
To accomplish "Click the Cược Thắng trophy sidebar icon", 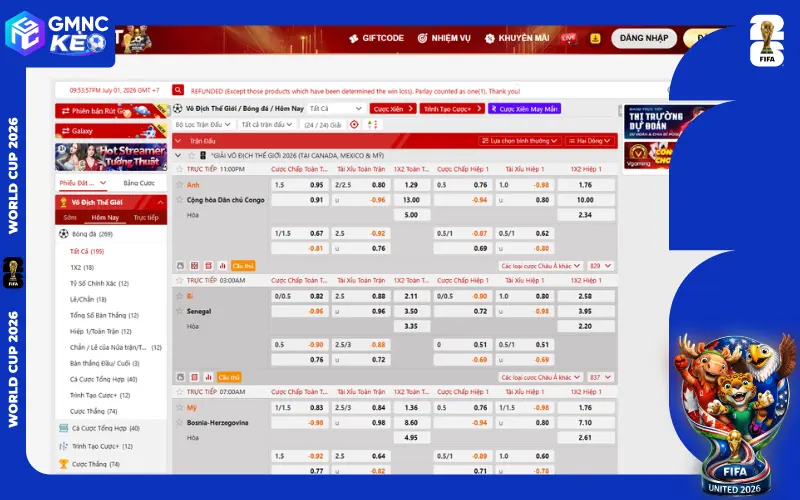I will (63, 464).
